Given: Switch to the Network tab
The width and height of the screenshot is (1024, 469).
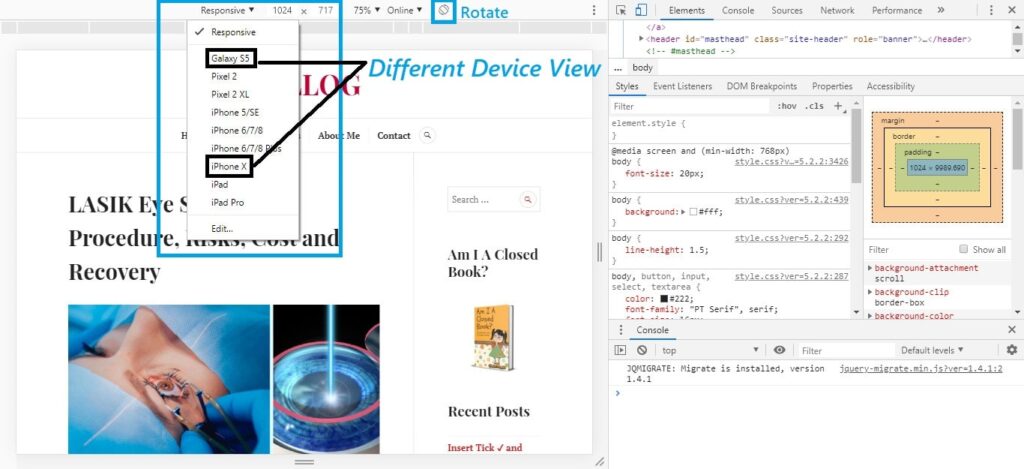Looking at the screenshot, I should (837, 10).
